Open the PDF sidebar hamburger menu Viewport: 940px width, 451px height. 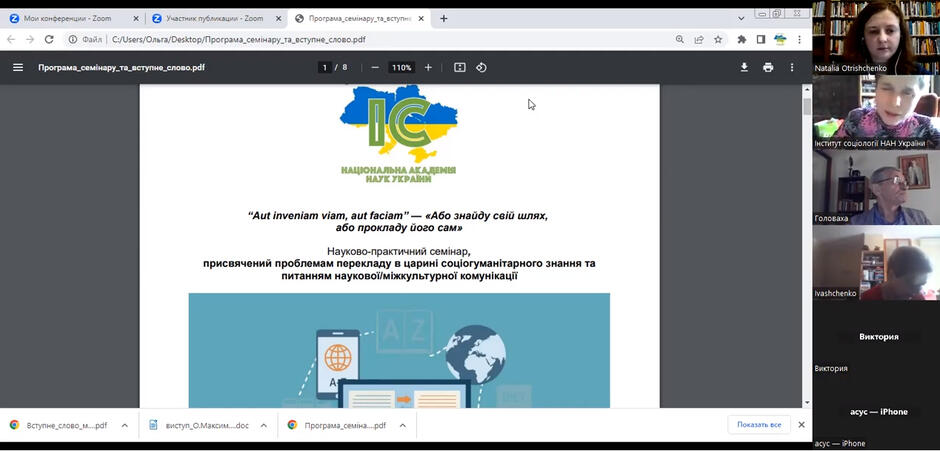coord(18,68)
